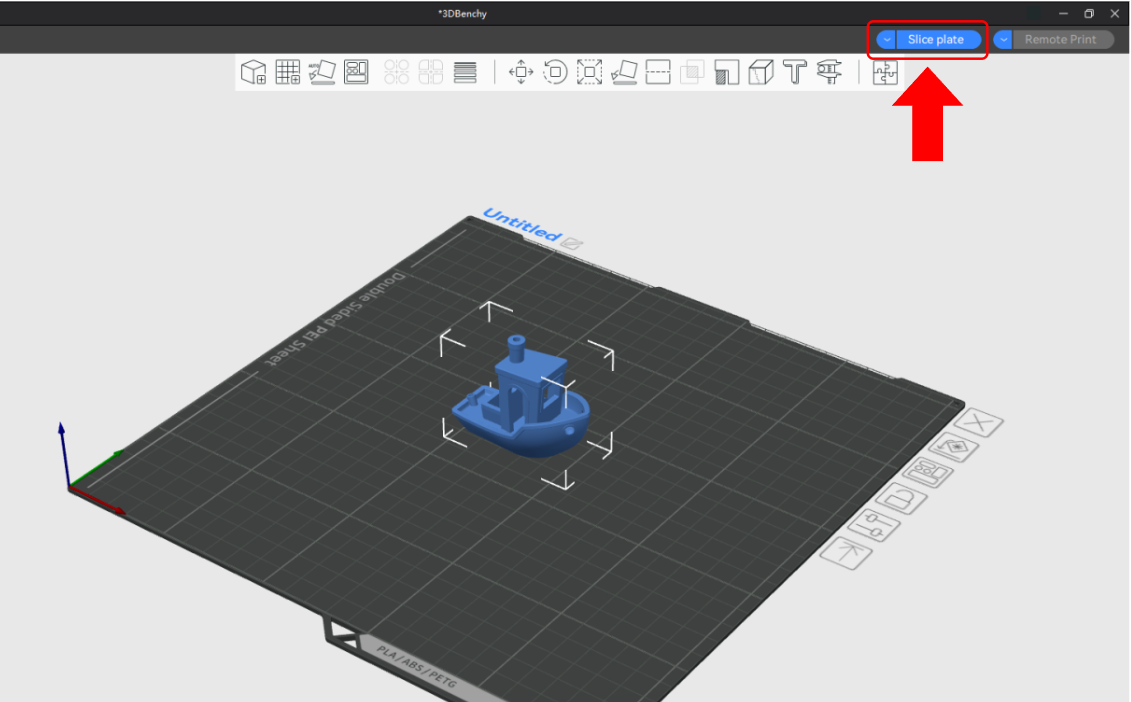Open plate settings sliders icon
Screen dimensions: 1131x702
[x=873, y=525]
